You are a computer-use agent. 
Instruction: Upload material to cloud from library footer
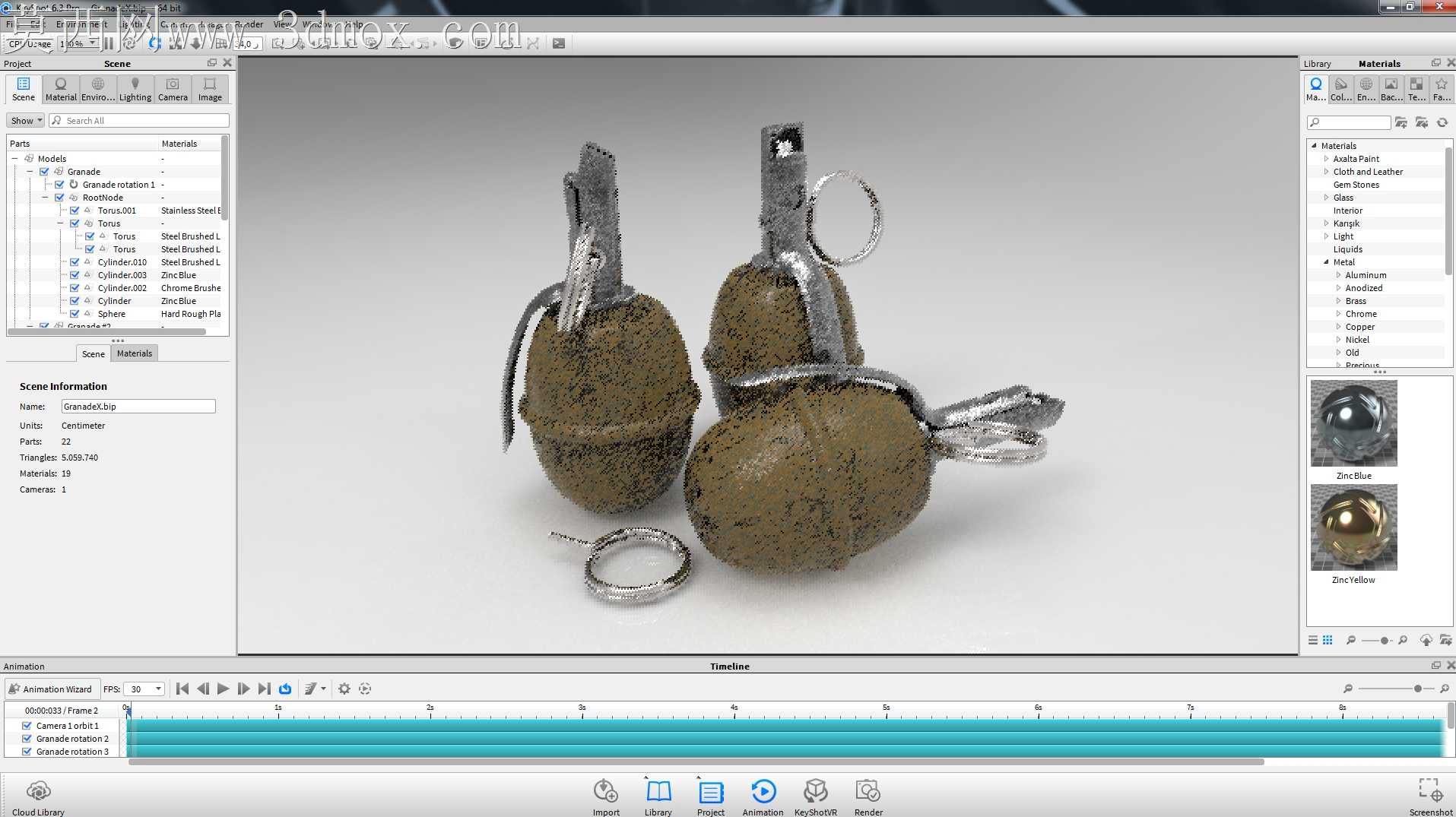(x=1426, y=640)
